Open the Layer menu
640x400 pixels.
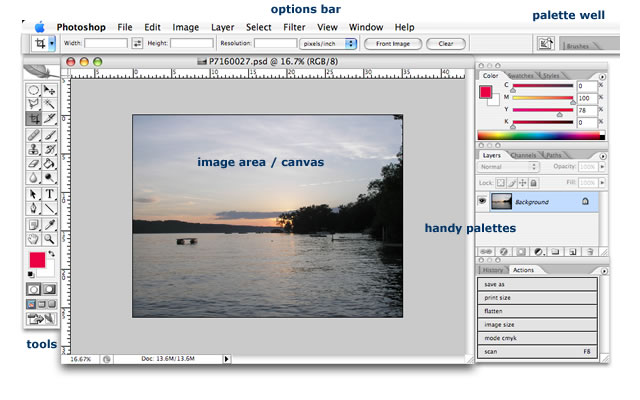coord(222,27)
